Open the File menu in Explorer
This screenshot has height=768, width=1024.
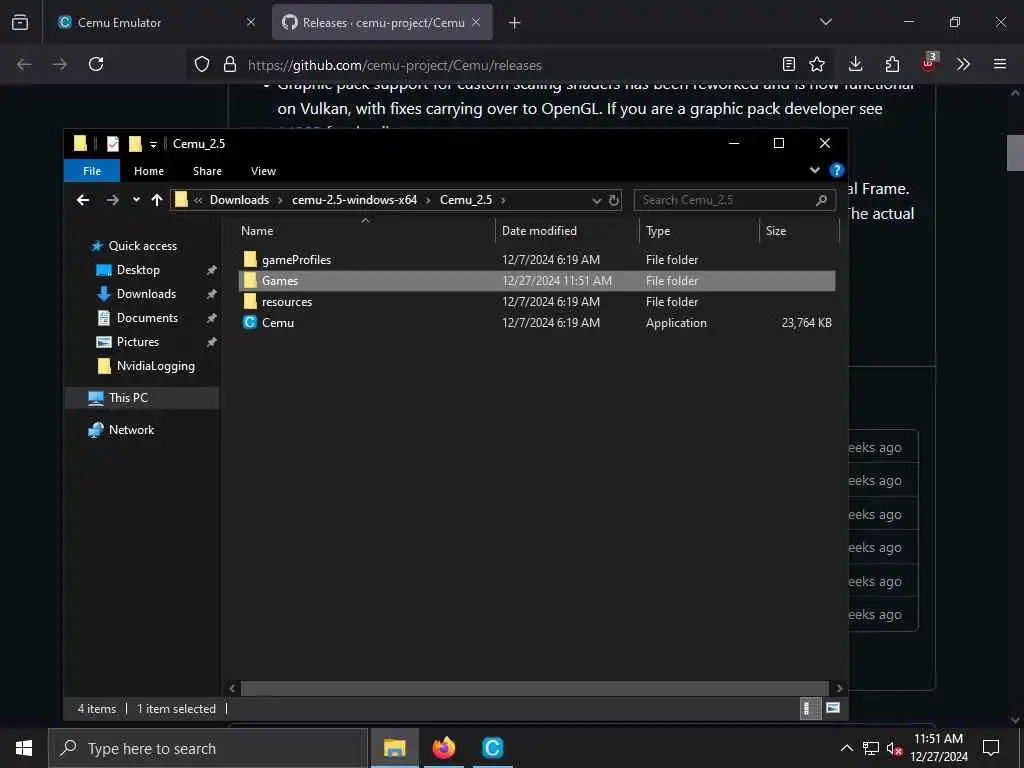coord(92,171)
